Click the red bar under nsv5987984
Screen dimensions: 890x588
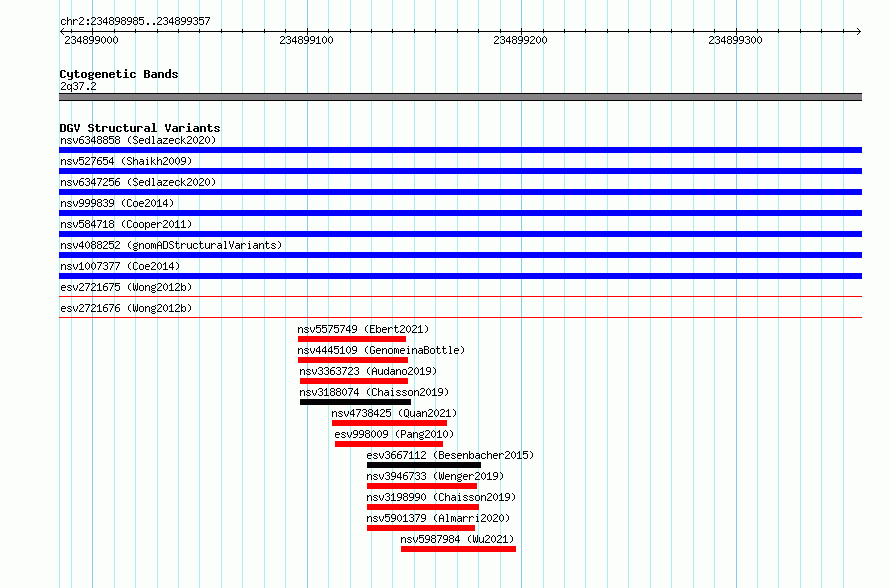coord(459,549)
